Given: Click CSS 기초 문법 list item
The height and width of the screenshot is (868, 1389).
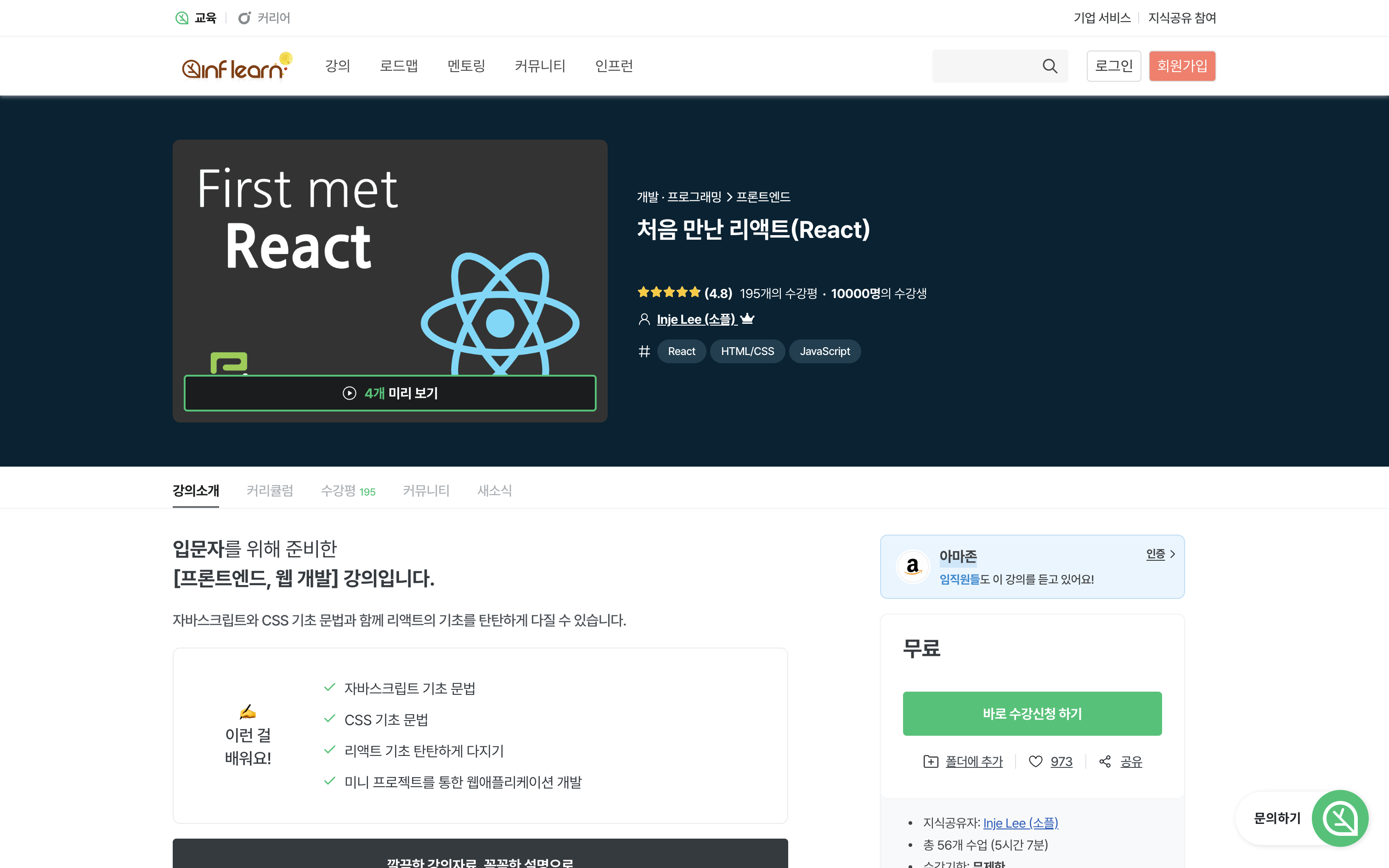Looking at the screenshot, I should (x=386, y=720).
